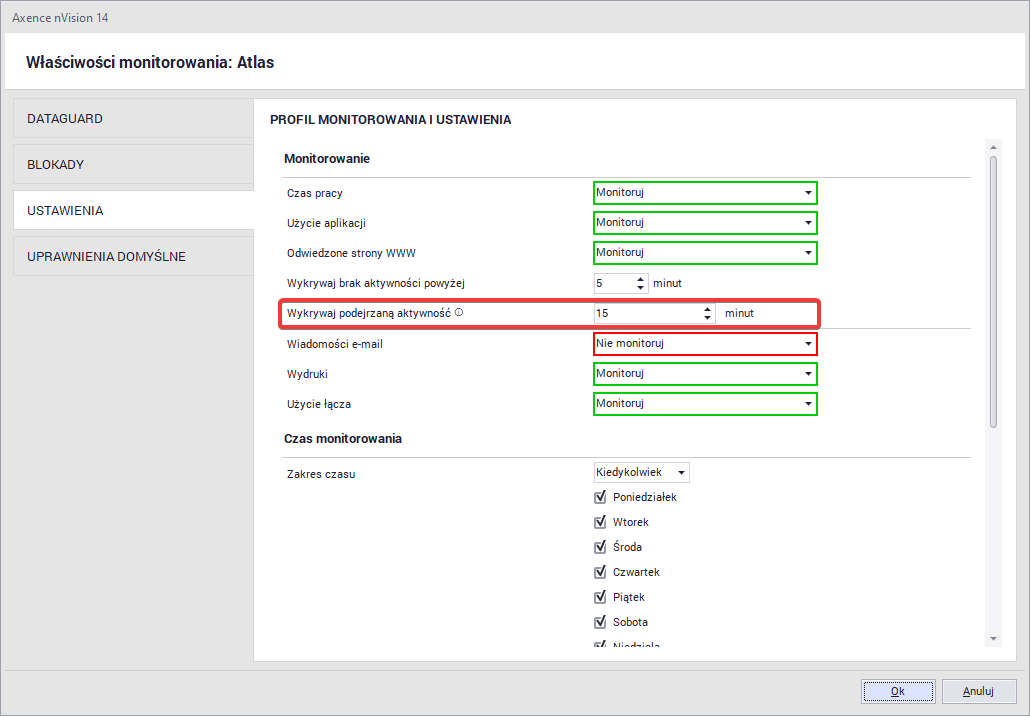
Task: Toggle the Środa day checkbox
Action: pyautogui.click(x=601, y=547)
